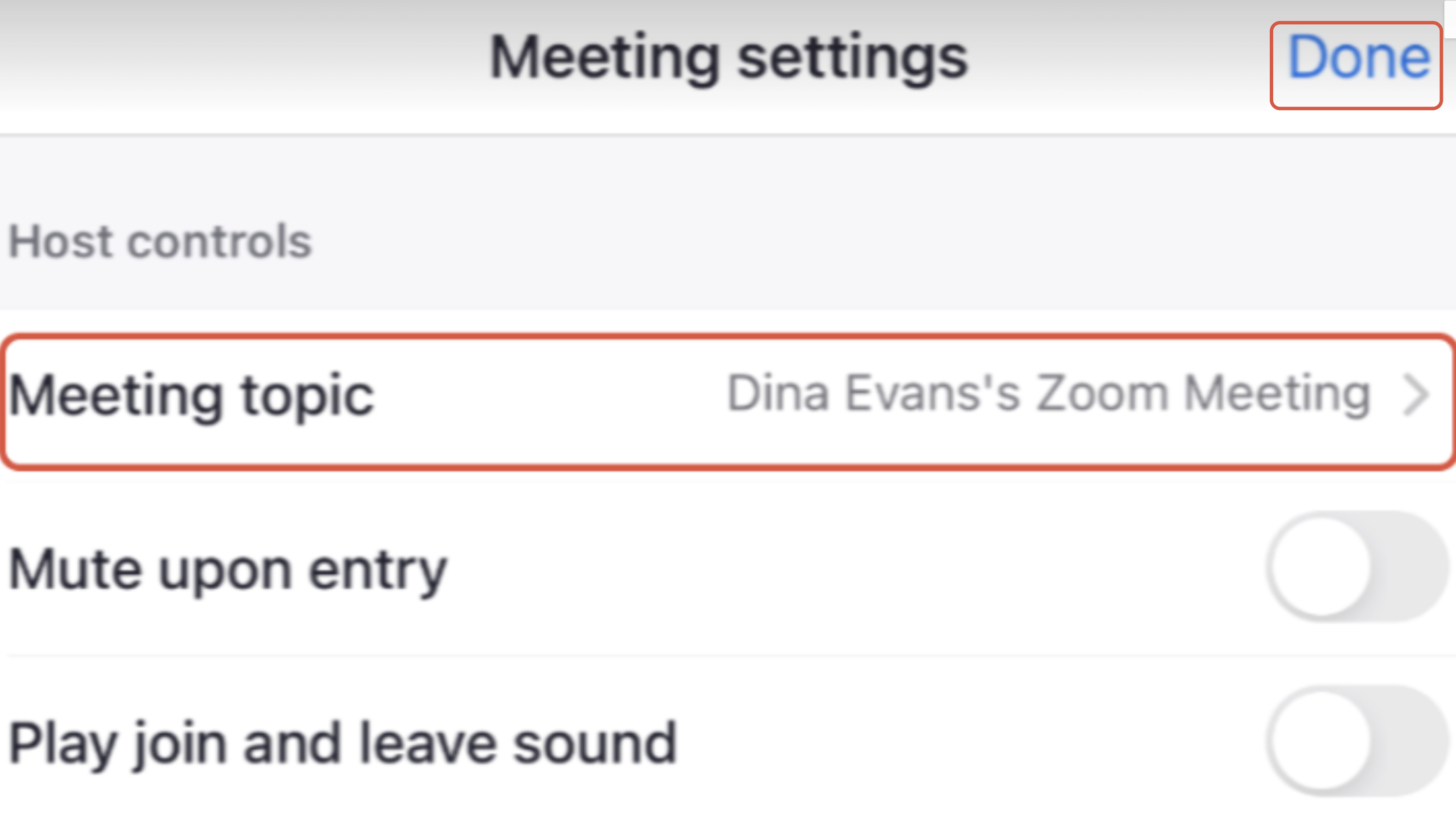Edit the current meeting topic name

tap(1049, 394)
